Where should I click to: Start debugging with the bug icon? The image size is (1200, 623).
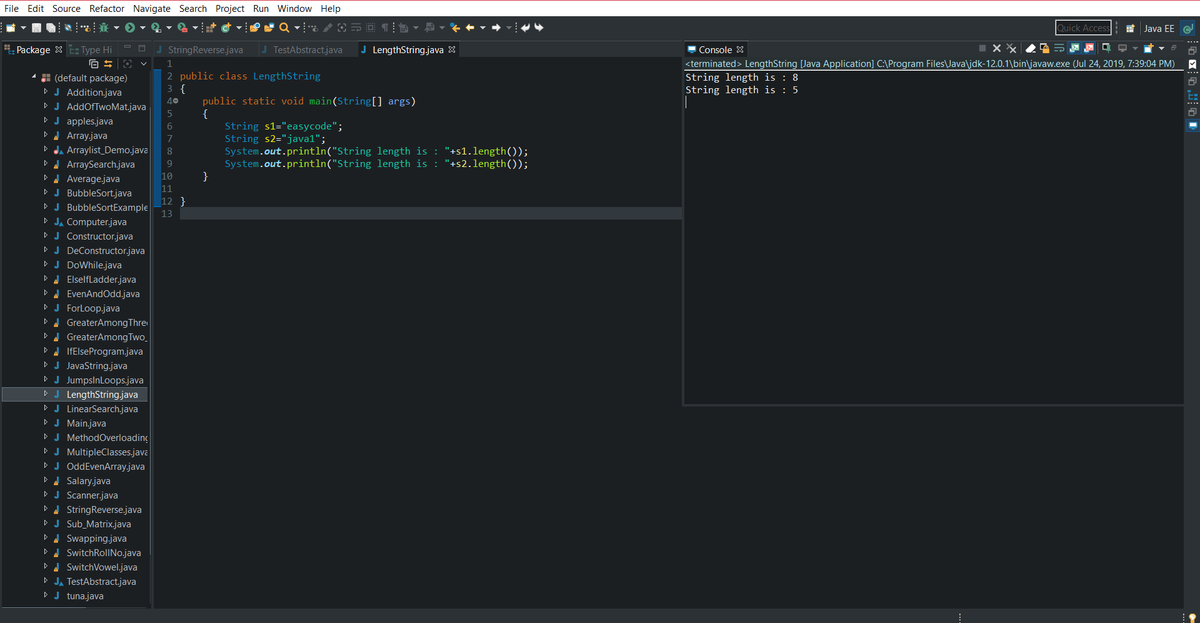point(103,27)
